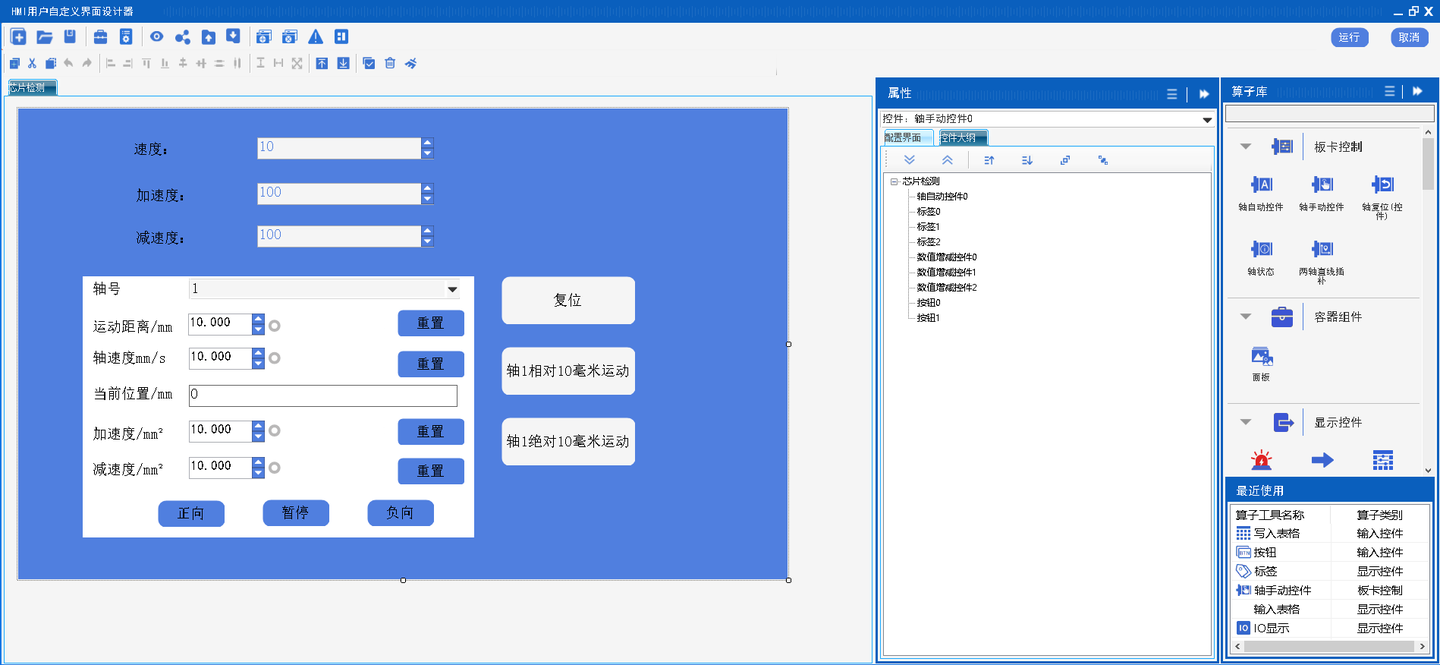Click the share nodes icon in toolbar
Screen dimensions: 1440x665
[x=182, y=37]
